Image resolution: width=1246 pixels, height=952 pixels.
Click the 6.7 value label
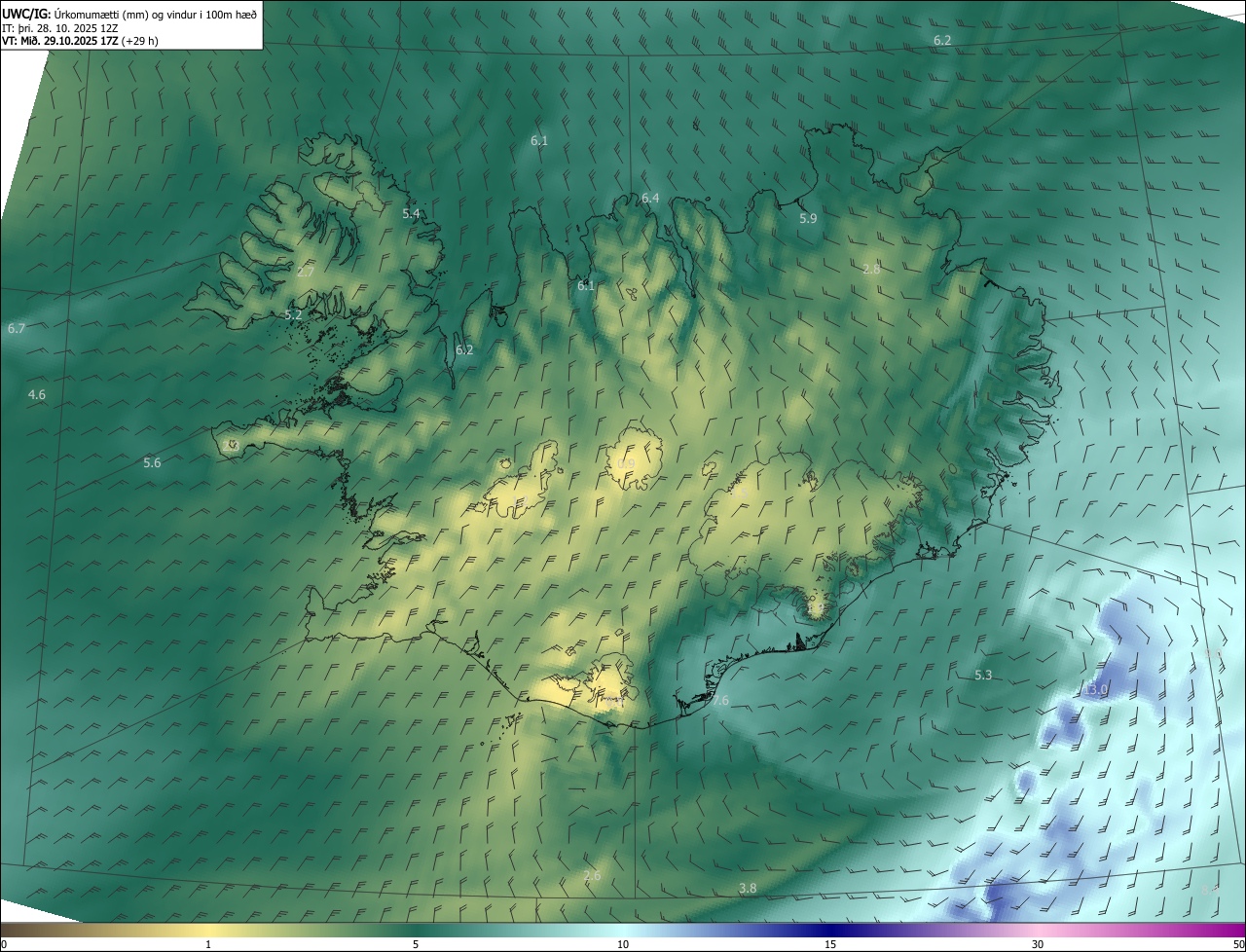[17, 329]
